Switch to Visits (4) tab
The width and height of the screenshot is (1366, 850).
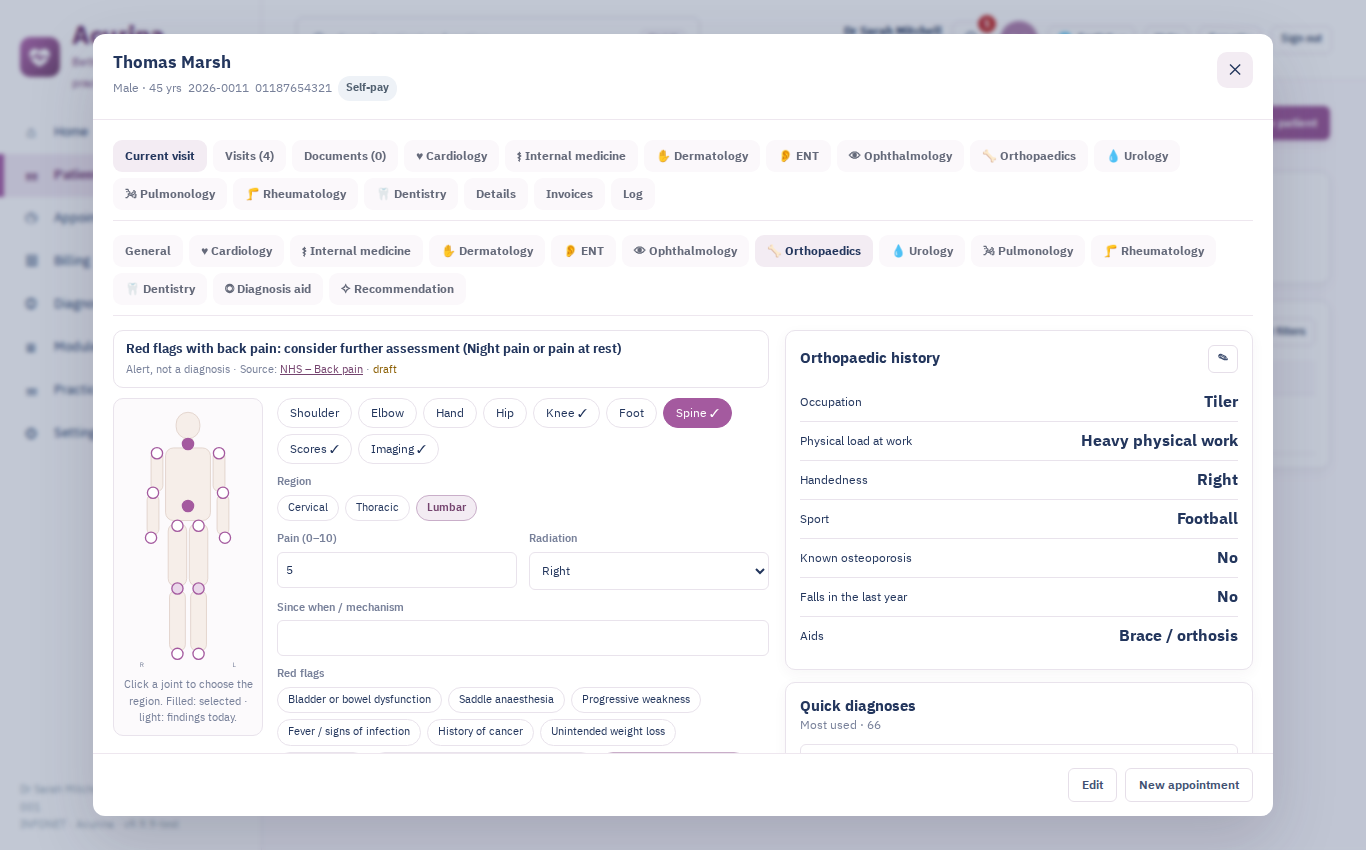[249, 156]
